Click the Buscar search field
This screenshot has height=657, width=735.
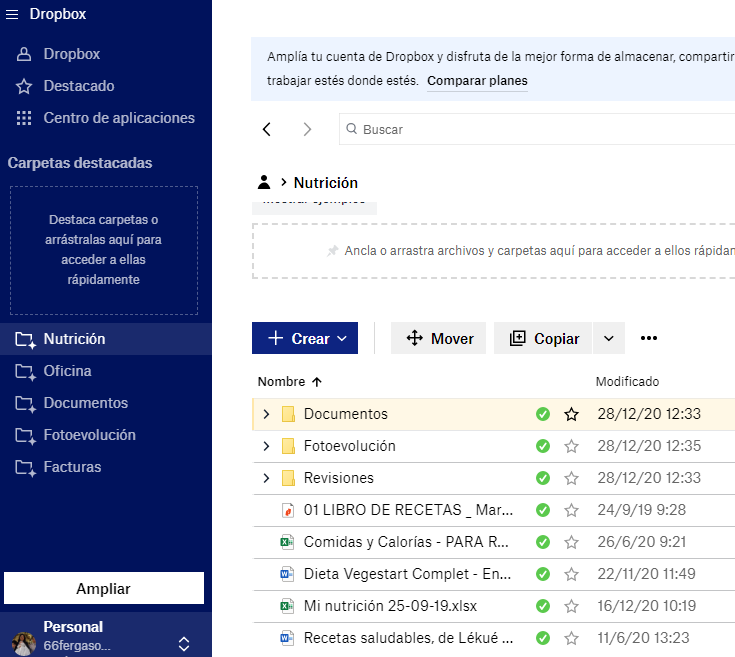540,129
